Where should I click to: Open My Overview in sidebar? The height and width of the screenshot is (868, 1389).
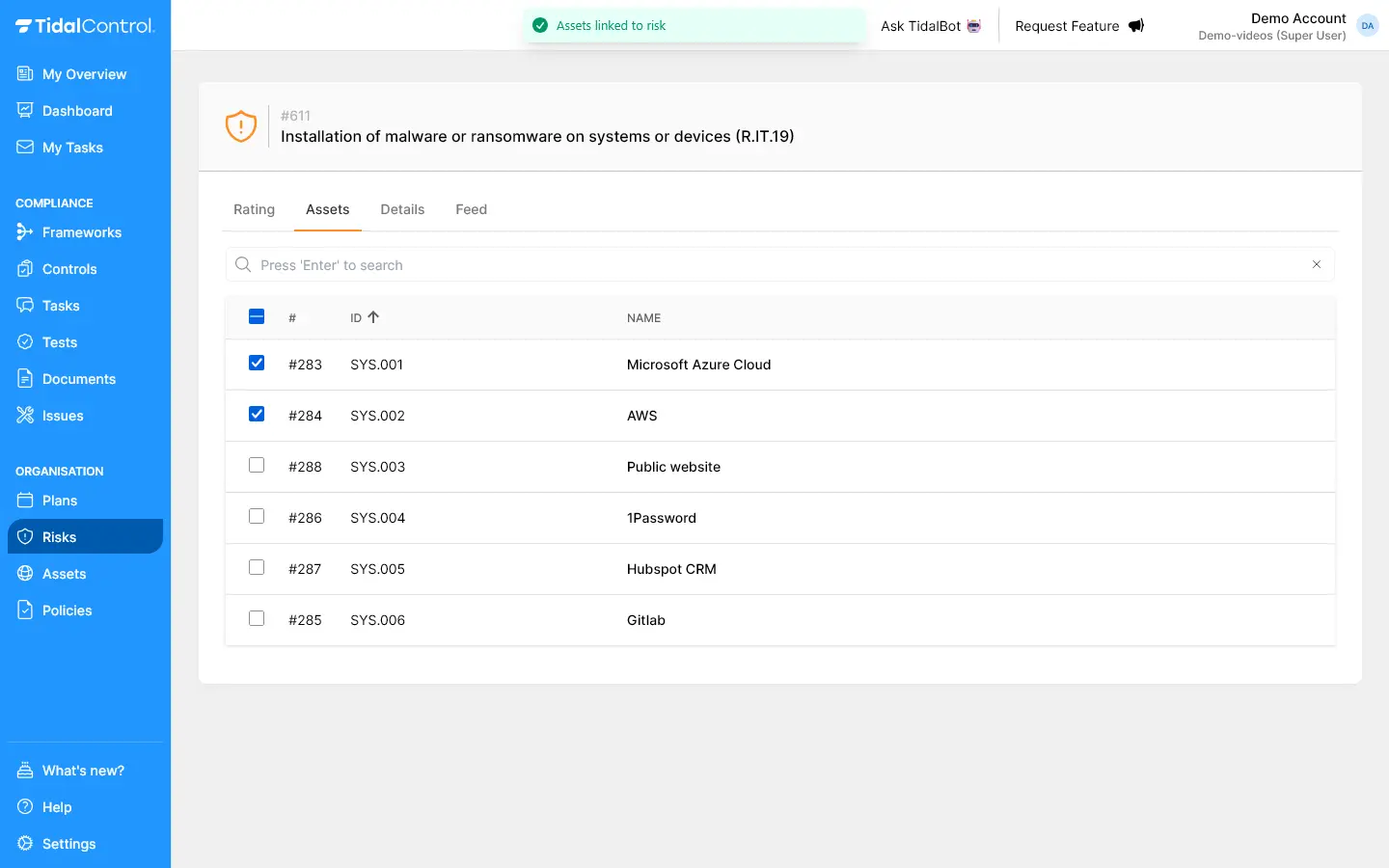coord(84,74)
